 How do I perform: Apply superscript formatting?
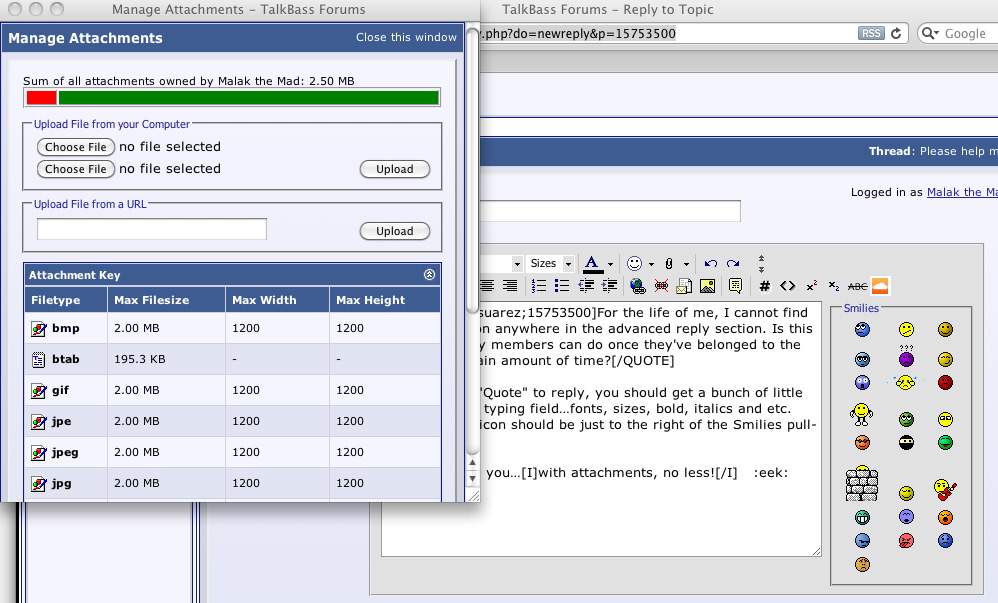point(812,286)
